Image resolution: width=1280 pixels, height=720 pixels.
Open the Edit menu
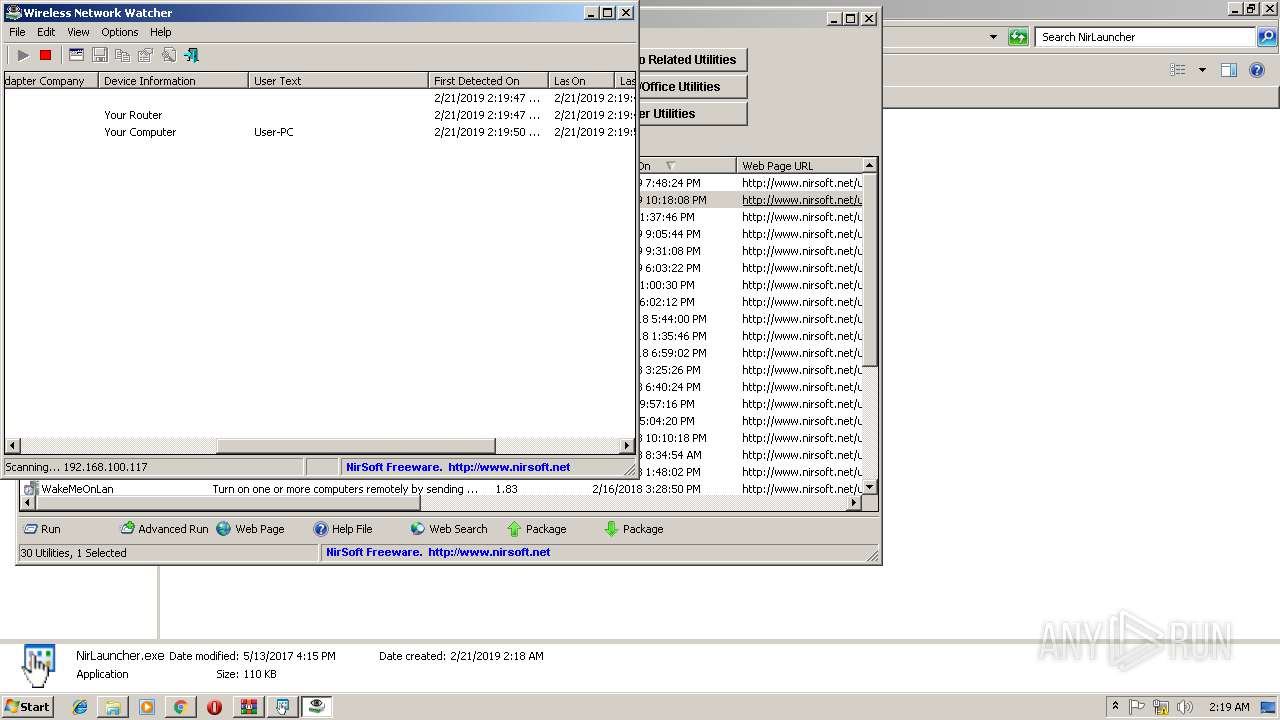pyautogui.click(x=46, y=32)
